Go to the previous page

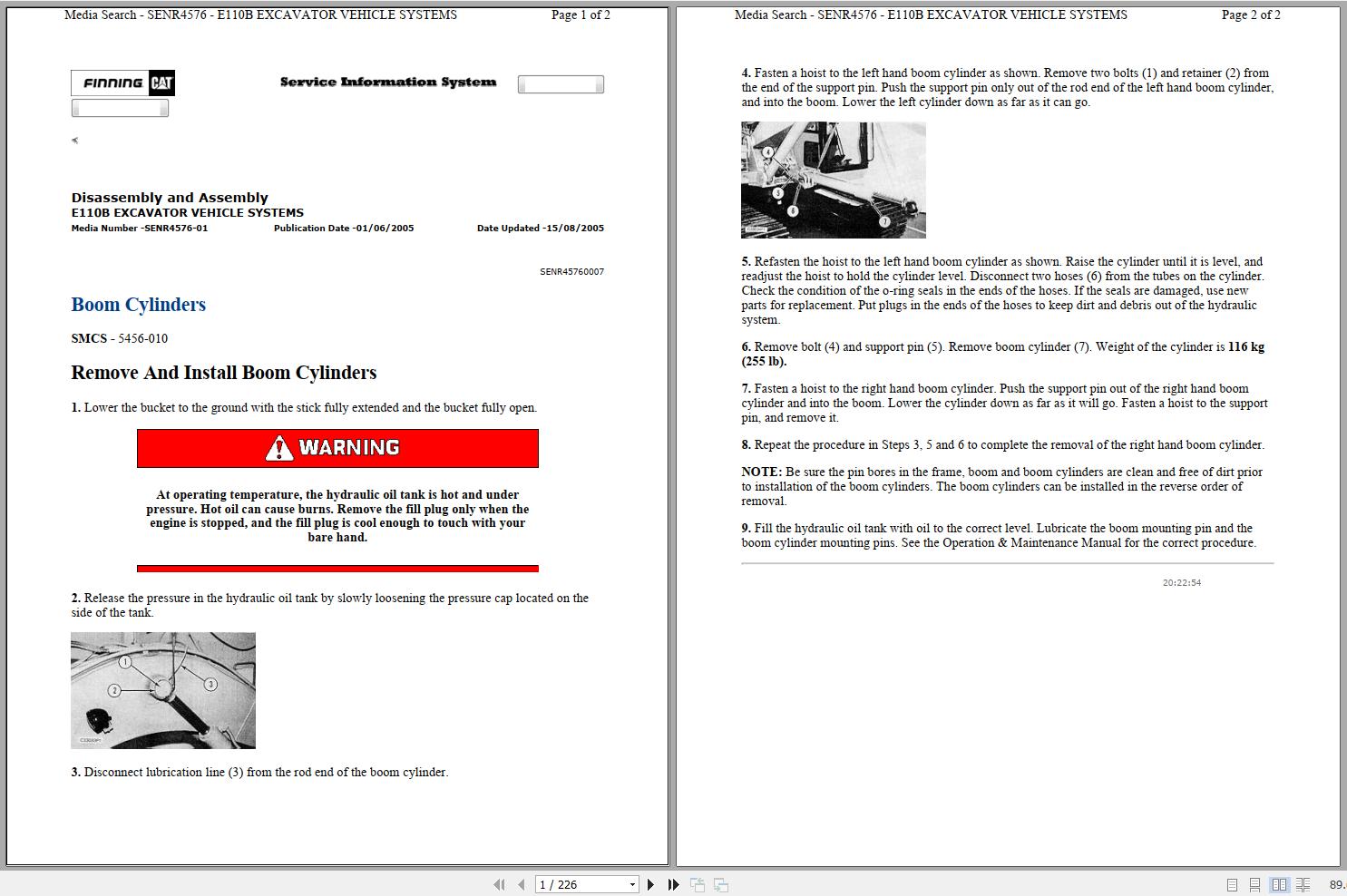(x=520, y=884)
